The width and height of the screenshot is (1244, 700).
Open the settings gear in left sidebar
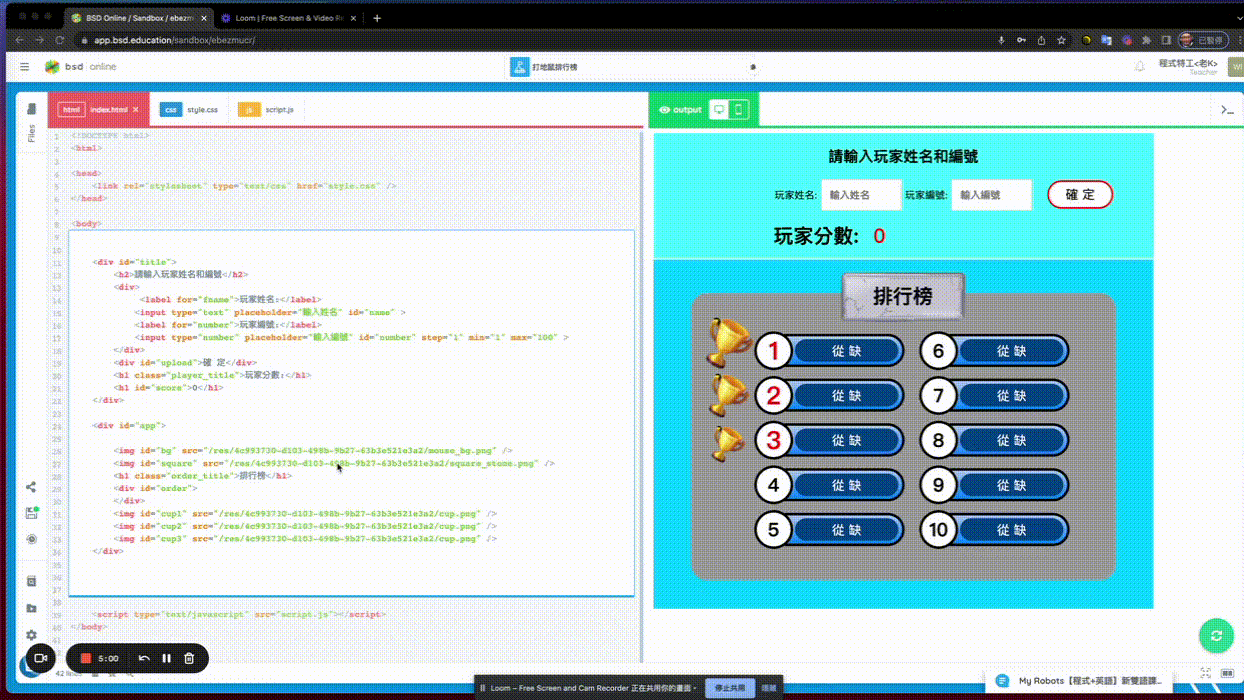click(x=31, y=635)
